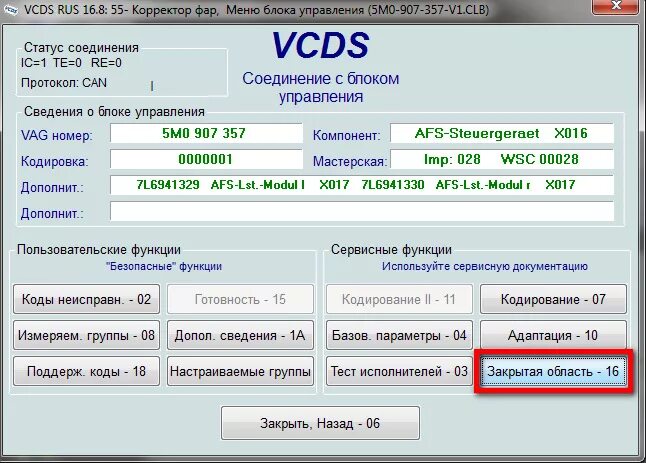The image size is (646, 463).
Task: Click VAG номер field '5M0 907 357'
Action: tap(206, 133)
